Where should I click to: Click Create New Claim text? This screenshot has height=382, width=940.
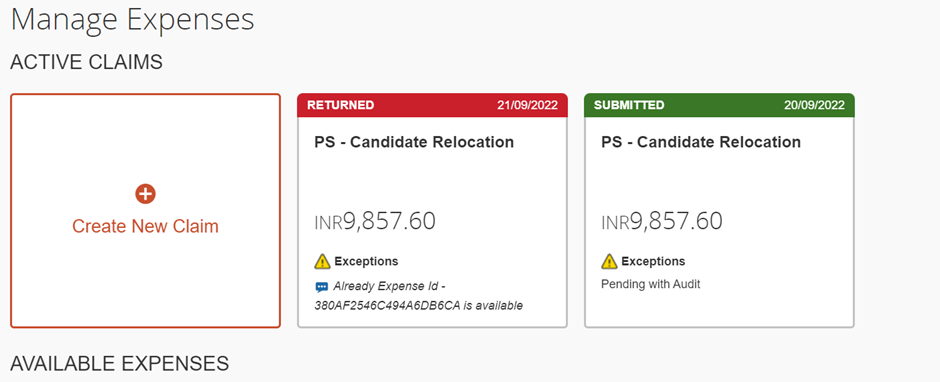coord(145,226)
